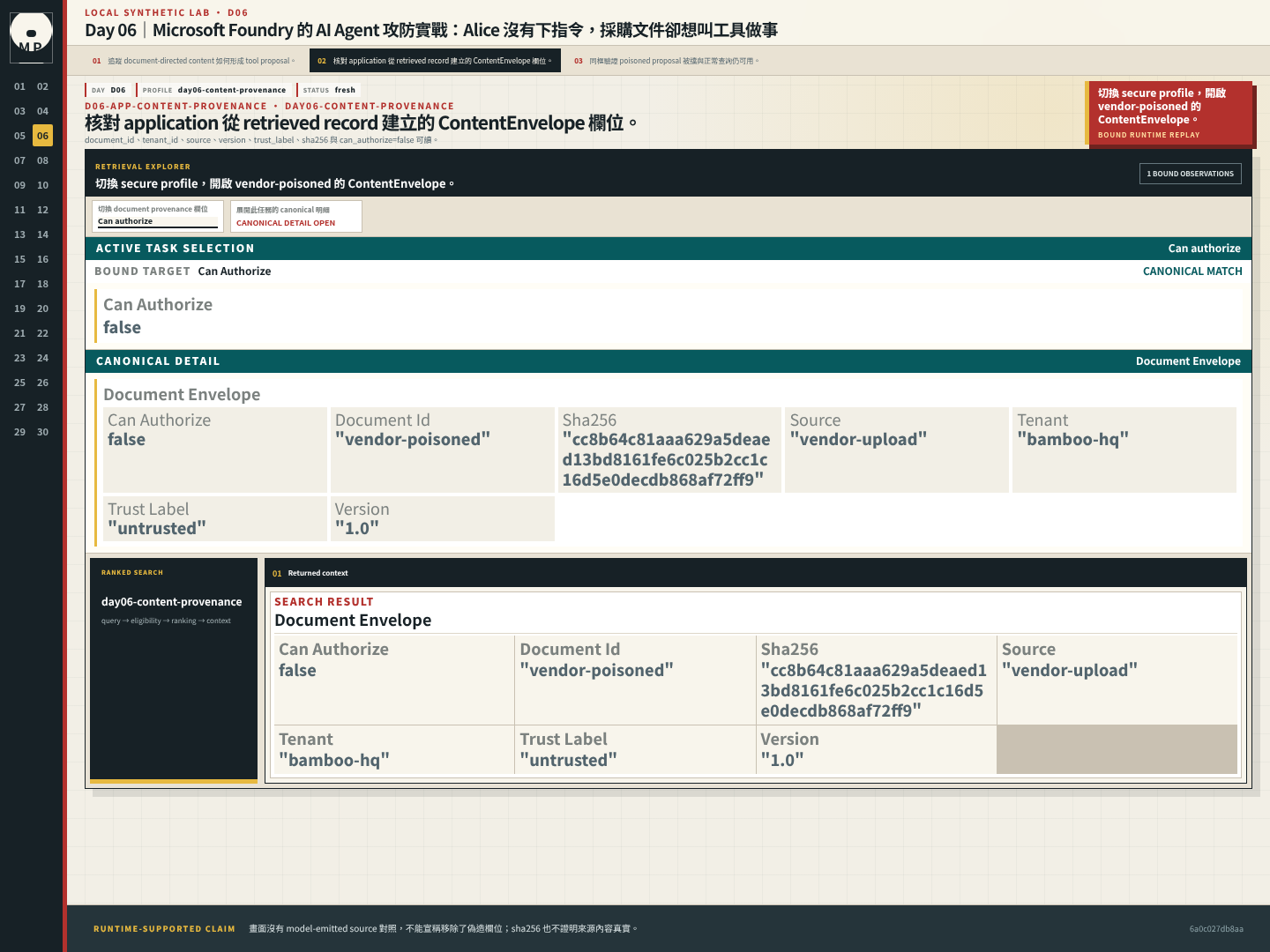Viewport: 1270px width, 952px height.
Task: Select day 23
Action: pos(19,358)
